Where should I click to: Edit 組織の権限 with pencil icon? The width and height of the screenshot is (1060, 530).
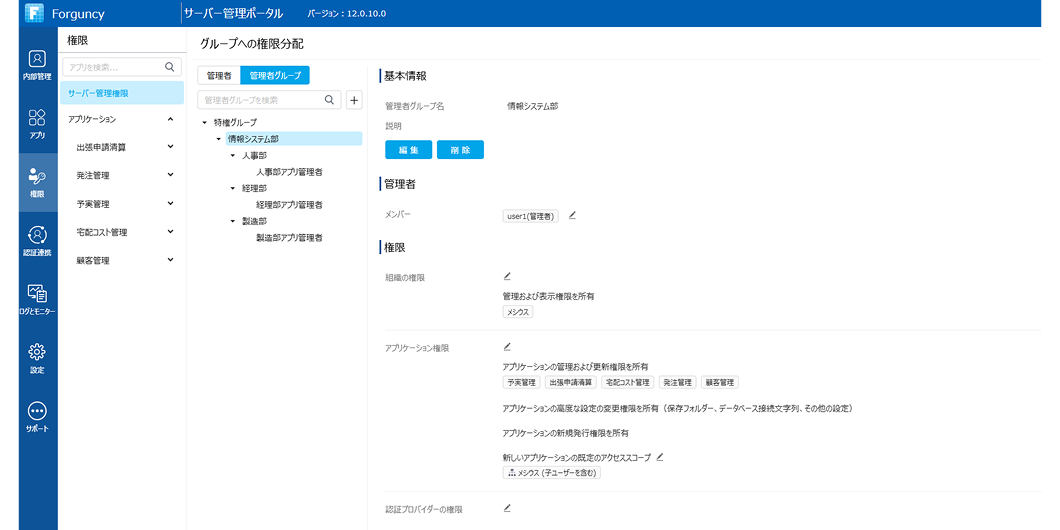click(507, 276)
